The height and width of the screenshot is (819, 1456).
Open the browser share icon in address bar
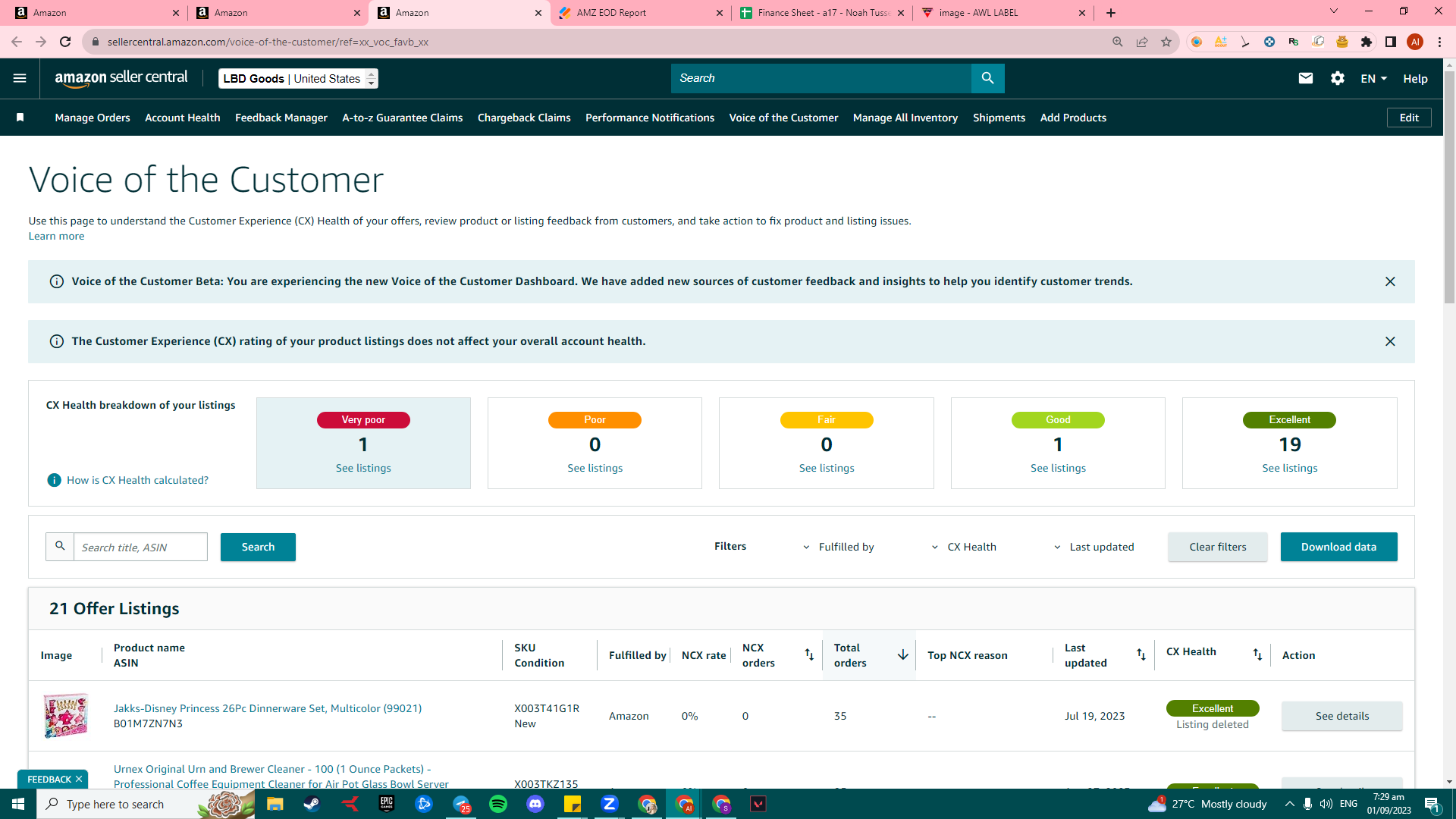tap(1142, 42)
